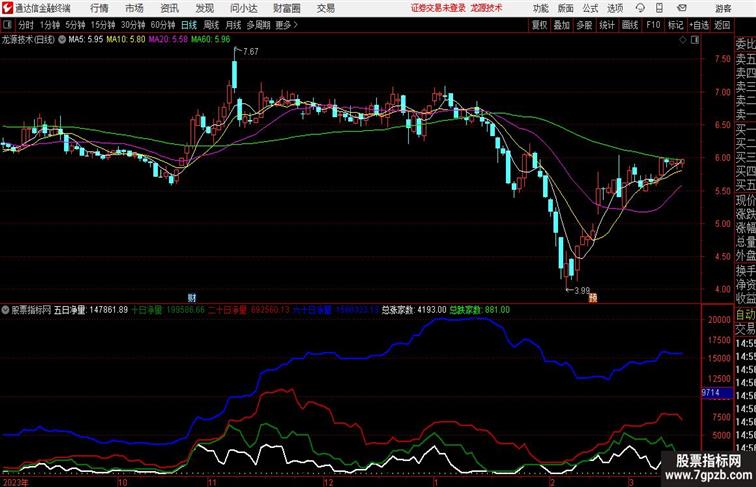The width and height of the screenshot is (756, 487).
Task: Switch to the 周线 weekly tab
Action: coord(211,25)
